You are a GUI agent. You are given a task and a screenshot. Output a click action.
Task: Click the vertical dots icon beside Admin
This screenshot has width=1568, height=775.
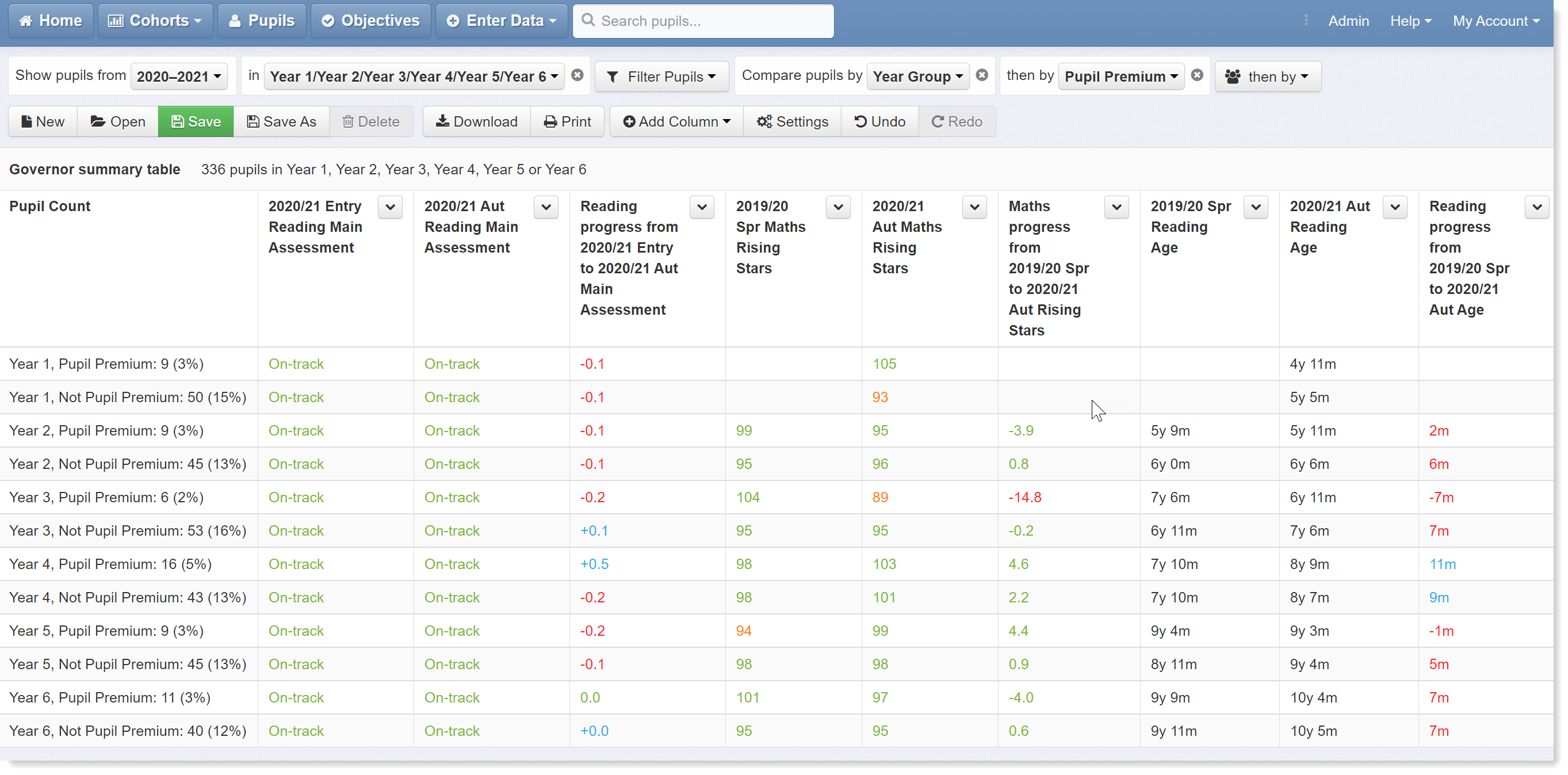(x=1306, y=21)
